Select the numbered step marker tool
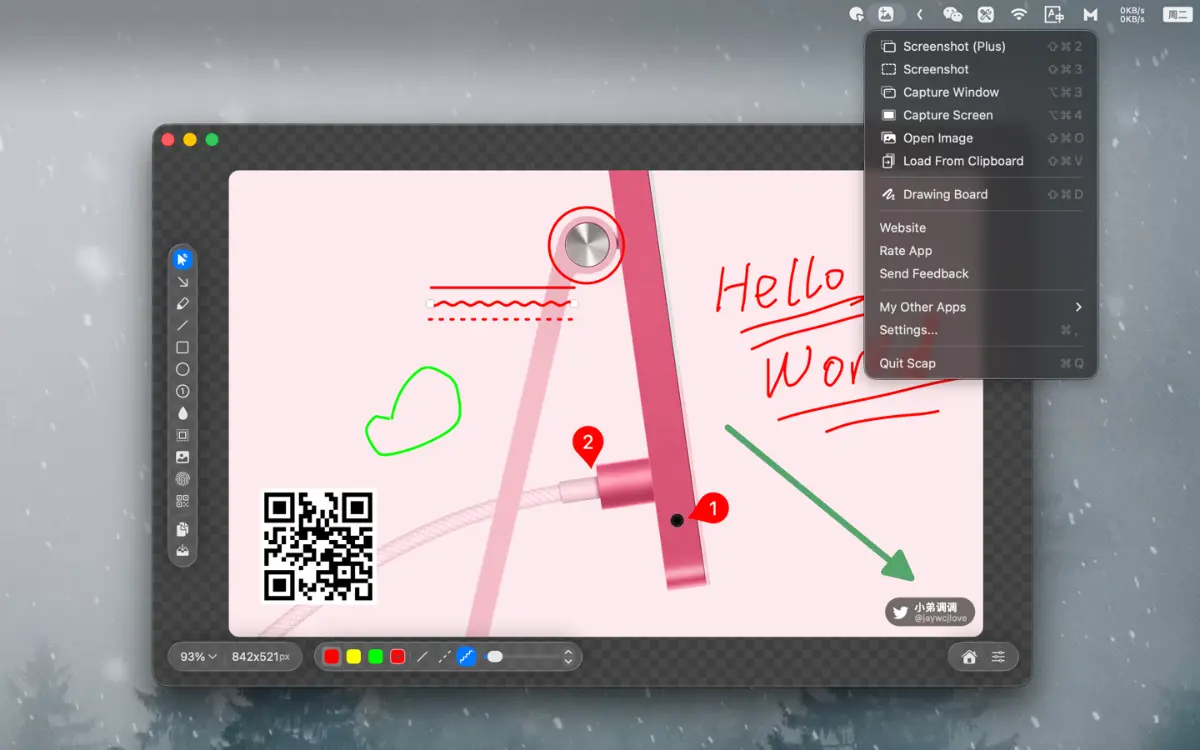 click(x=182, y=391)
